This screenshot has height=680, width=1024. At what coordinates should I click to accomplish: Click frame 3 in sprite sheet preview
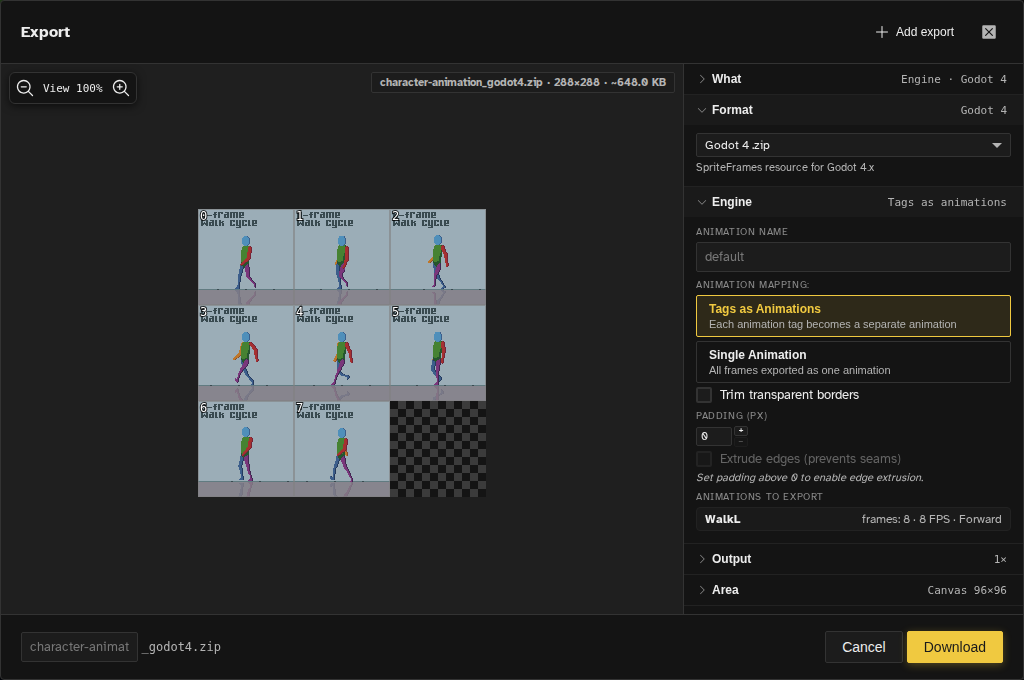[246, 353]
